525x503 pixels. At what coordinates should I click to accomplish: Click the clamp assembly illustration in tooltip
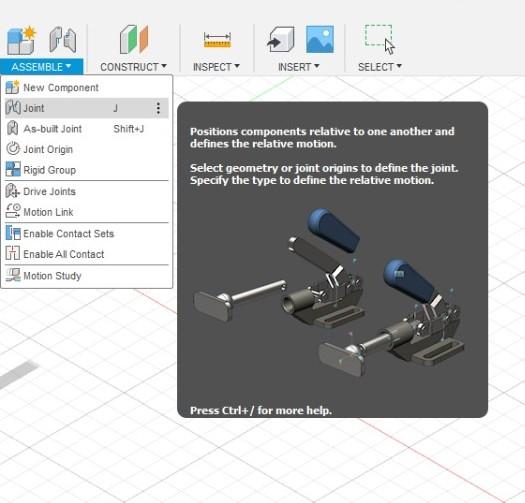pyautogui.click(x=328, y=292)
